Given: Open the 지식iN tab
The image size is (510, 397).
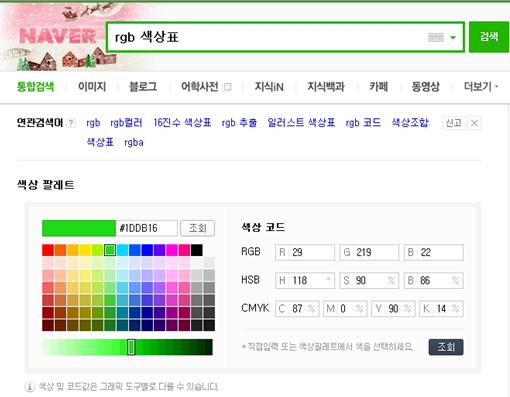Looking at the screenshot, I should pos(269,87).
